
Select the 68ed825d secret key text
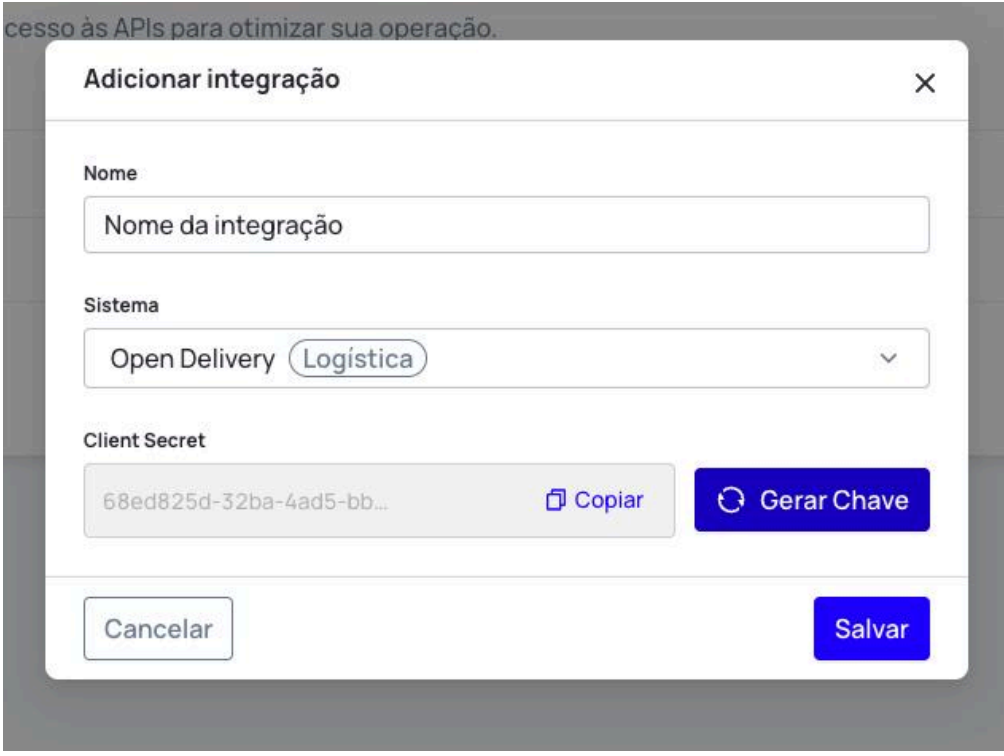(244, 500)
